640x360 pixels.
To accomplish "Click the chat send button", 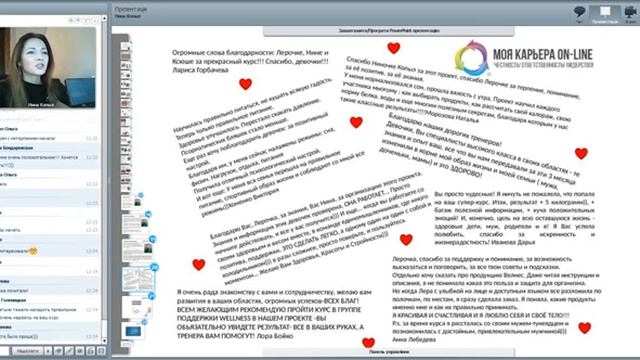I will 27,351.
